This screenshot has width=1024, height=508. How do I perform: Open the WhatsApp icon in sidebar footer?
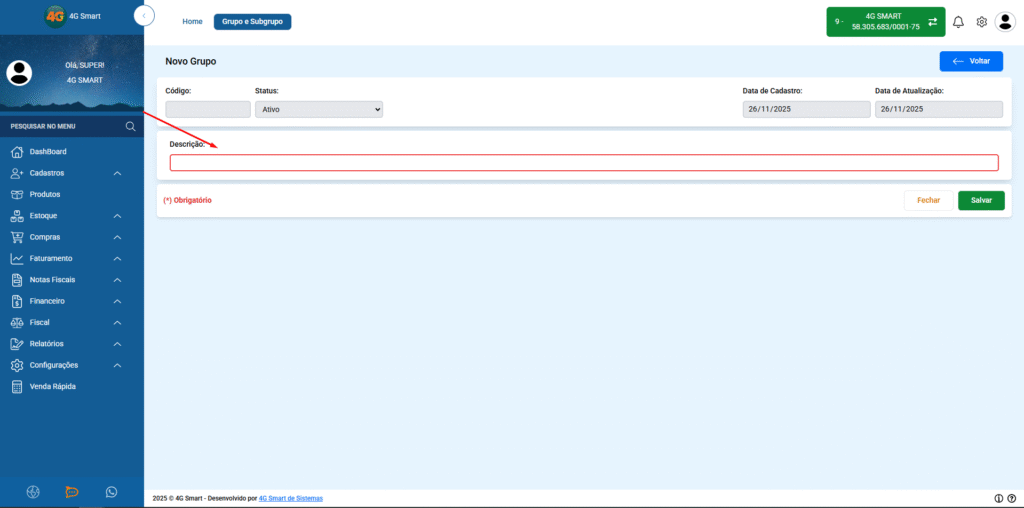click(112, 492)
